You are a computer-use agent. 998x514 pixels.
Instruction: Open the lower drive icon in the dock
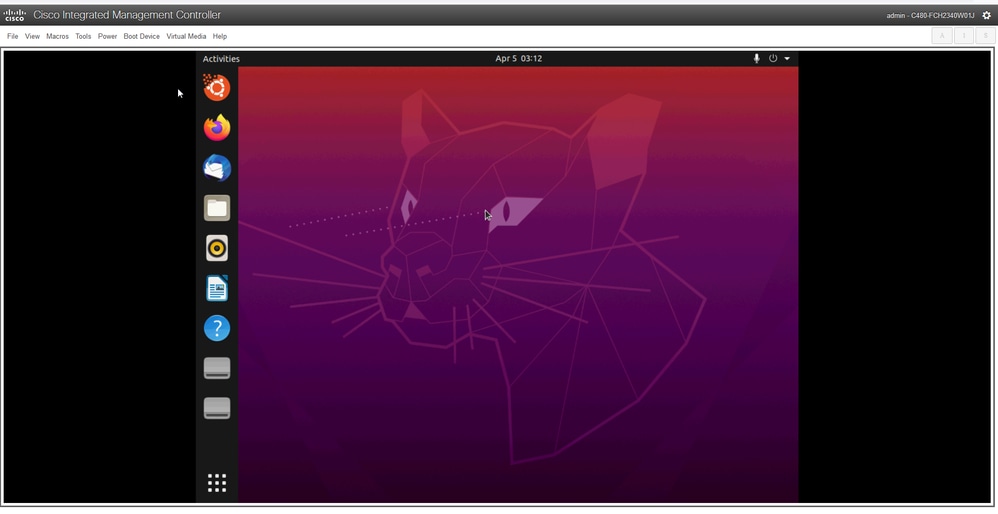(216, 408)
